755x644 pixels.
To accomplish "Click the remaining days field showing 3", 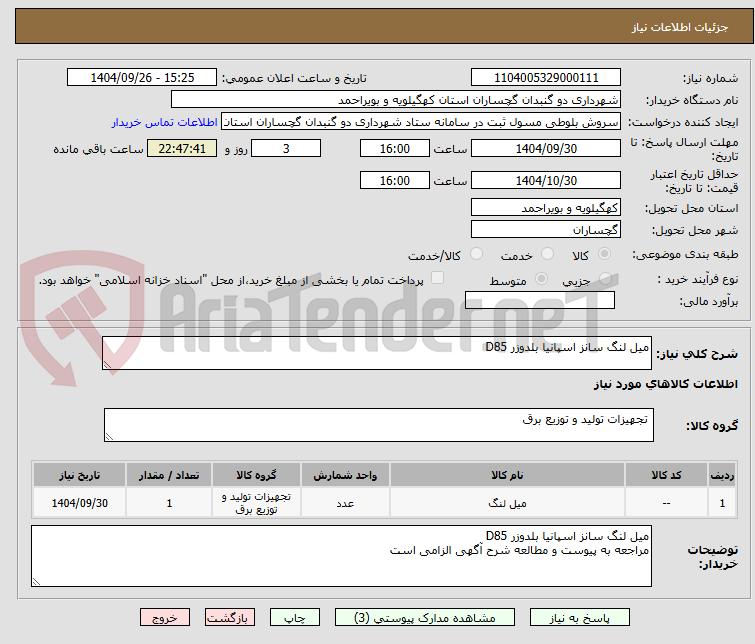I will [286, 148].
